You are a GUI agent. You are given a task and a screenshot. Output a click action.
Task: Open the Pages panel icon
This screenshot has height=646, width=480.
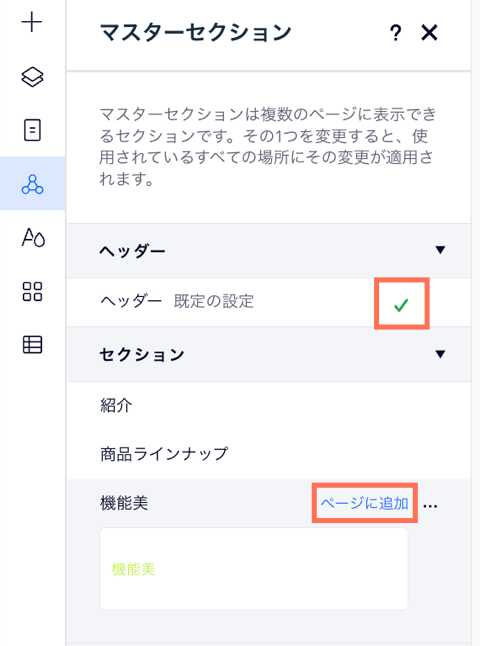coord(32,130)
